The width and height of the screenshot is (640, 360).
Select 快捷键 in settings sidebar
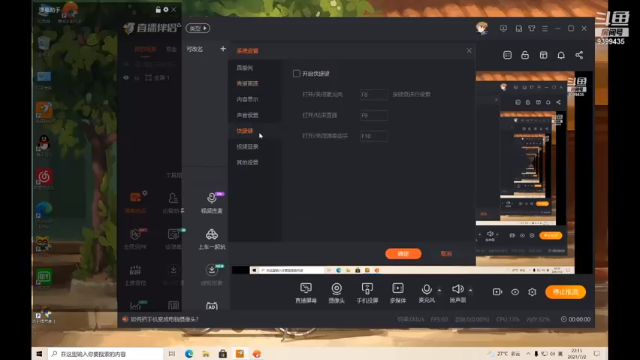click(x=245, y=131)
